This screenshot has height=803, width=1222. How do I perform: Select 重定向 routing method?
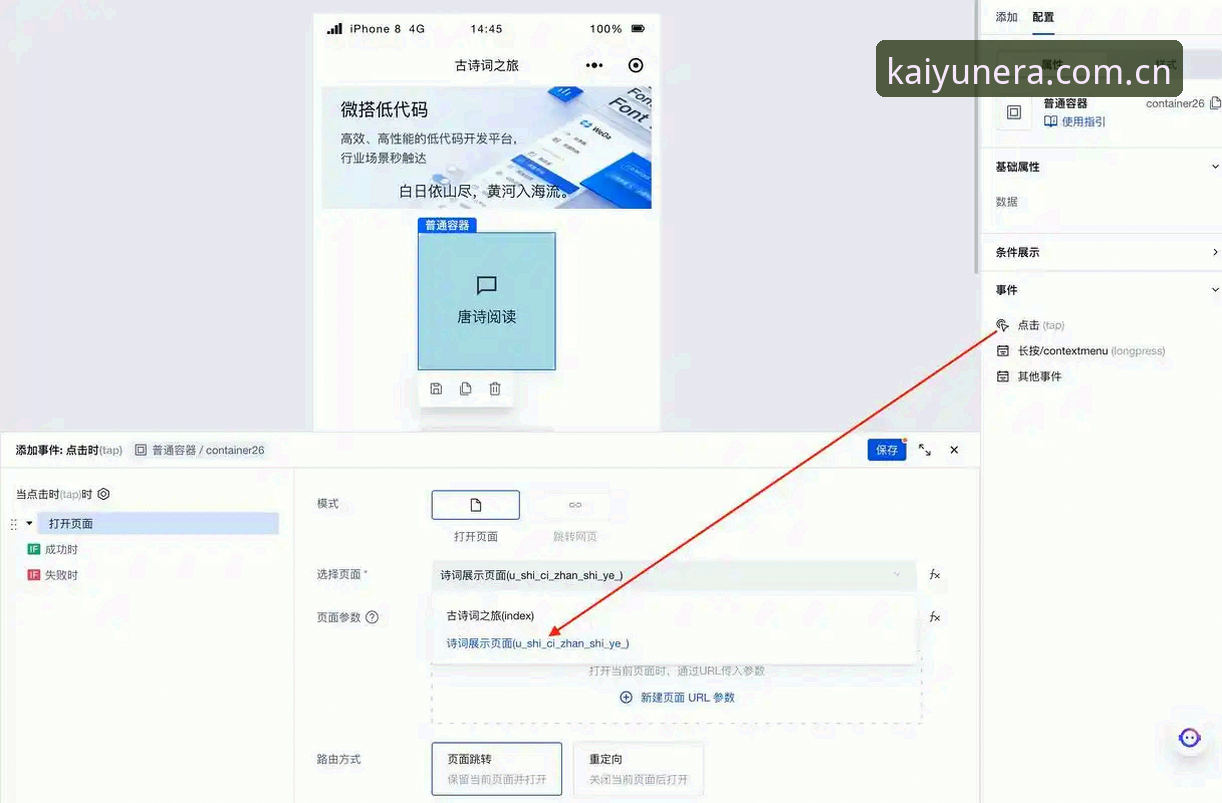[x=639, y=769]
